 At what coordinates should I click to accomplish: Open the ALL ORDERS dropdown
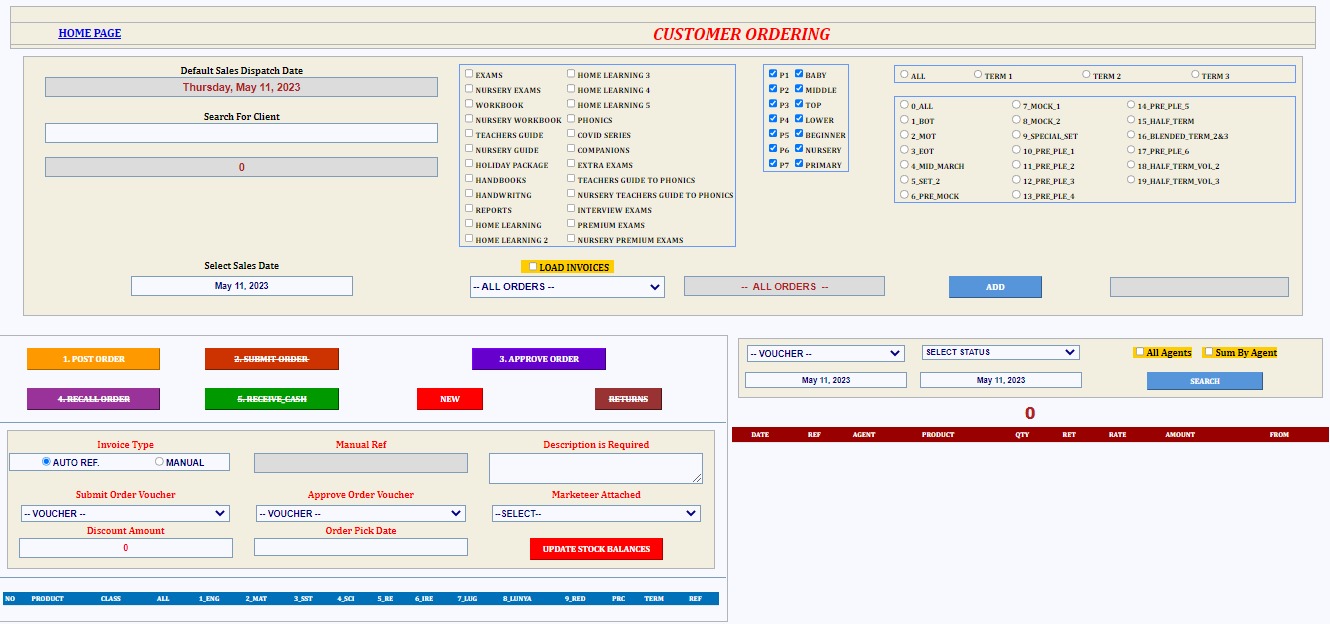pyautogui.click(x=567, y=287)
